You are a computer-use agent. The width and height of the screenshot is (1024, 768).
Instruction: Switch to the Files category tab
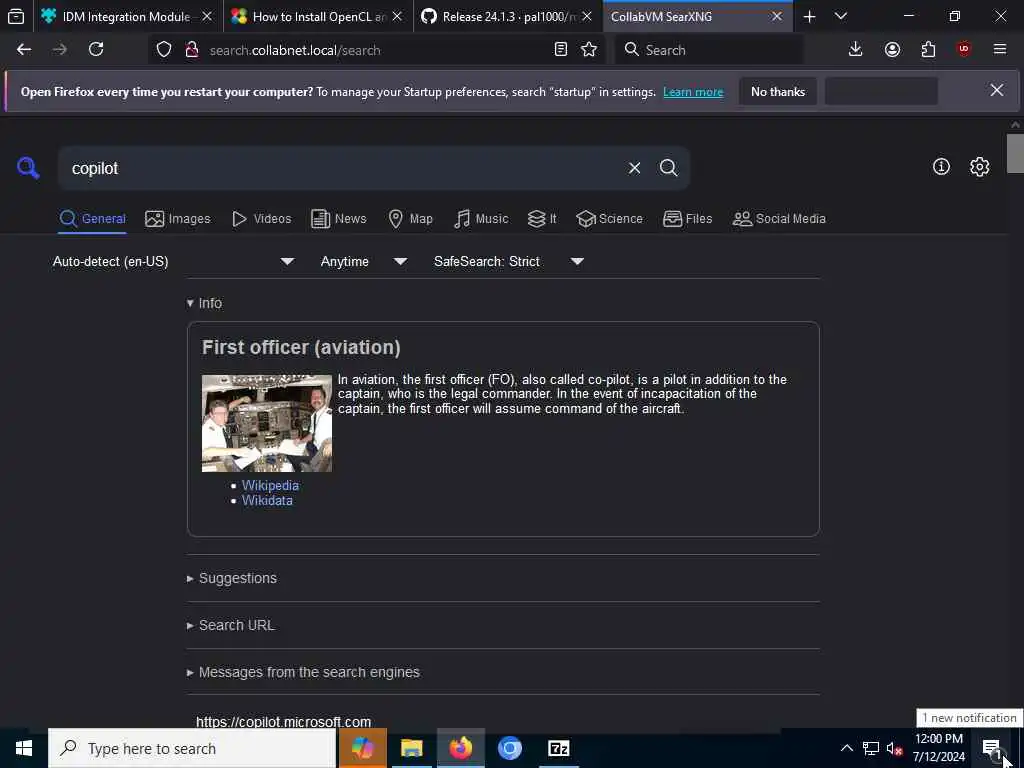coord(687,219)
